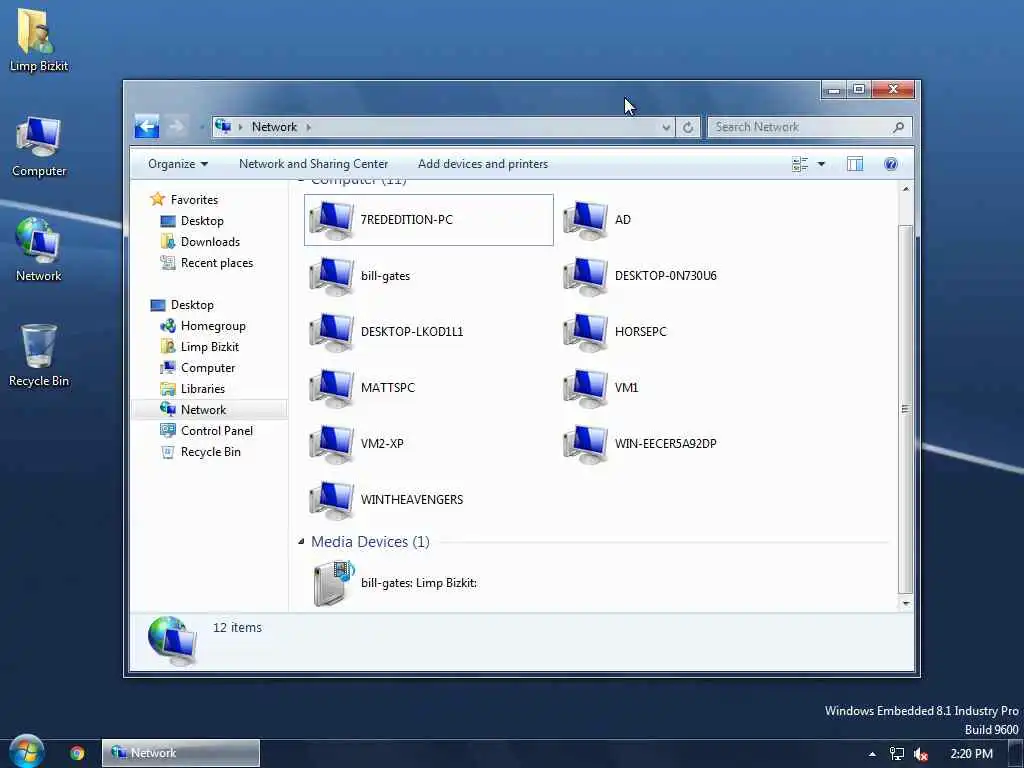The width and height of the screenshot is (1024, 768).
Task: Open the Organize dropdown menu
Action: pos(178,164)
